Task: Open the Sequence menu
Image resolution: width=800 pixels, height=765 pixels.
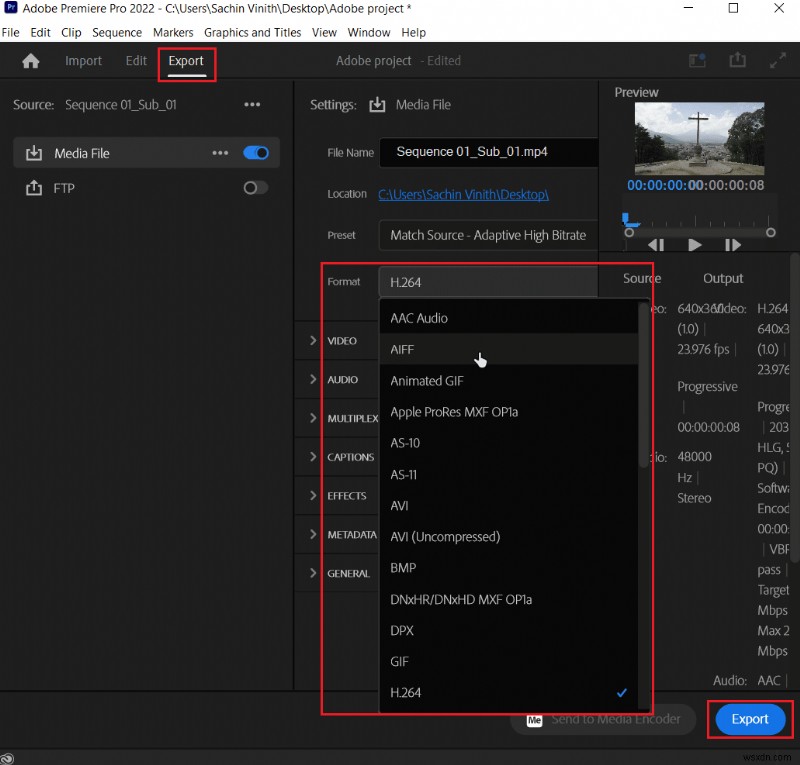Action: tap(117, 33)
